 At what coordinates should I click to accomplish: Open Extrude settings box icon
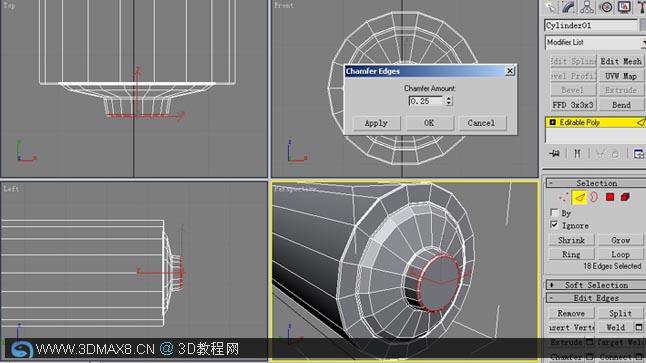[590, 342]
